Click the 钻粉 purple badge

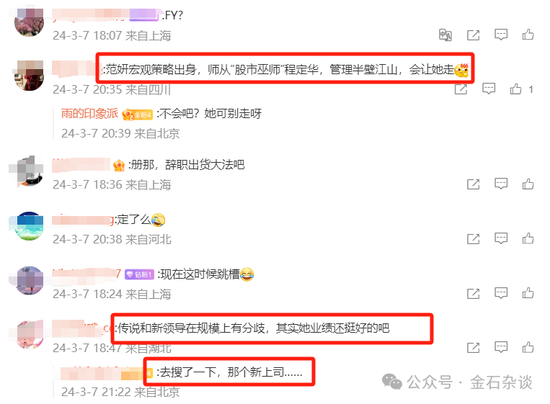click(139, 274)
